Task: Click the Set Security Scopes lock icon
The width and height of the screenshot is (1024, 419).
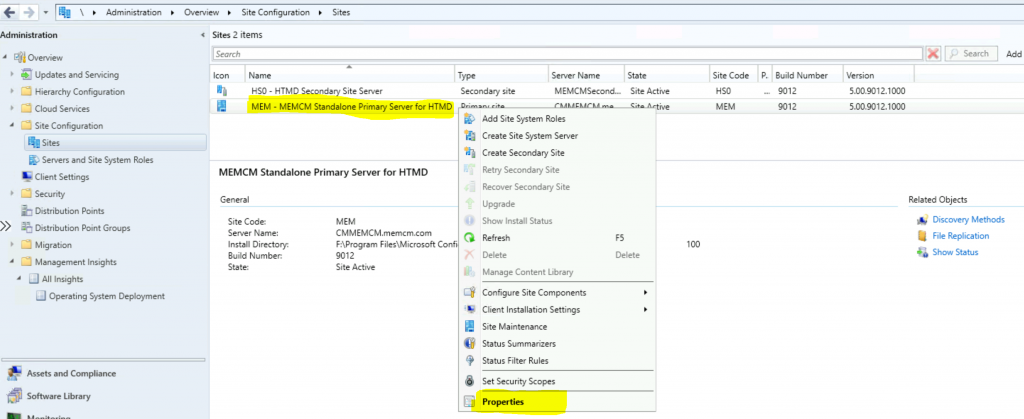Action: click(469, 381)
